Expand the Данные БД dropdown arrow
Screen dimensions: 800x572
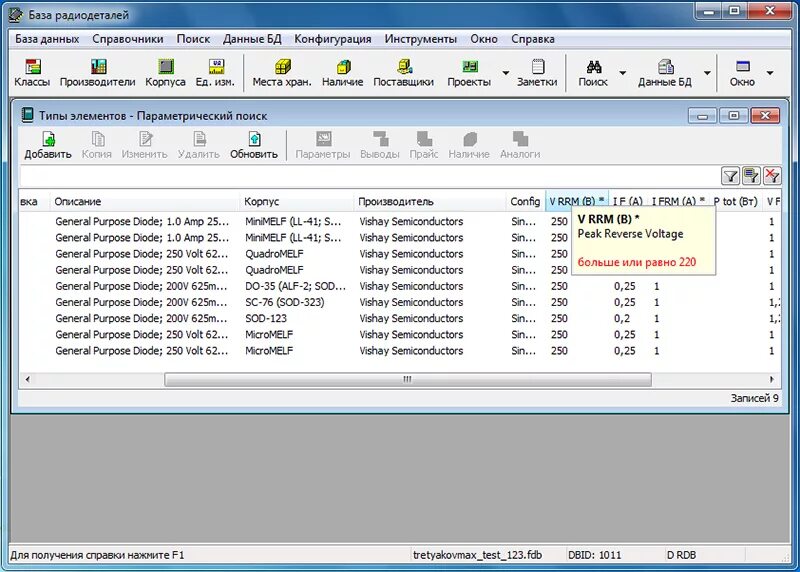(x=707, y=73)
